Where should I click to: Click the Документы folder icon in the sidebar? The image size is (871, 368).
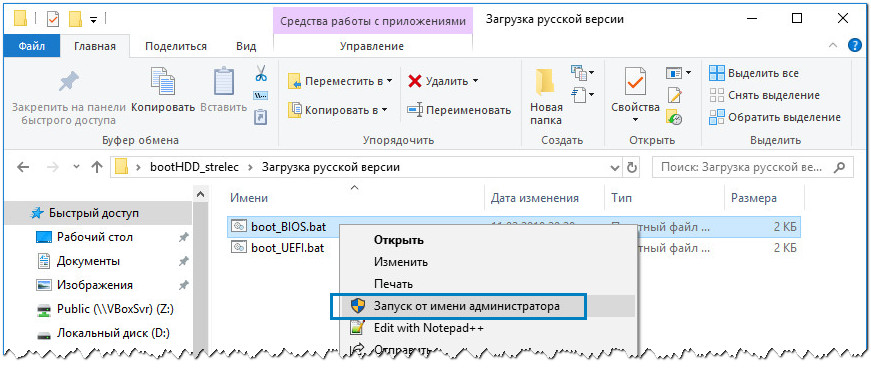tap(44, 261)
